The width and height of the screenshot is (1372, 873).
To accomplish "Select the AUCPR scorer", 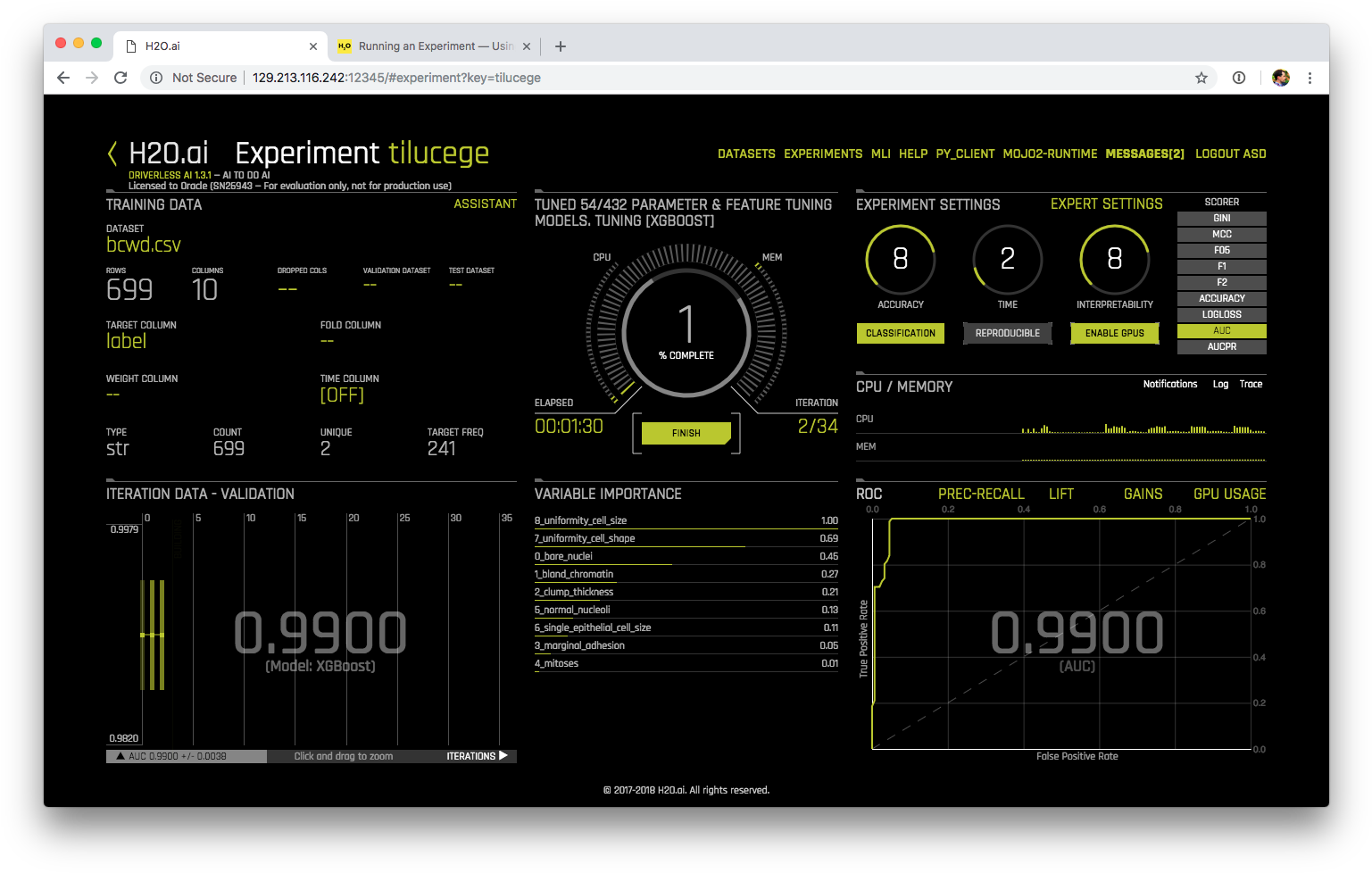I will [1222, 346].
